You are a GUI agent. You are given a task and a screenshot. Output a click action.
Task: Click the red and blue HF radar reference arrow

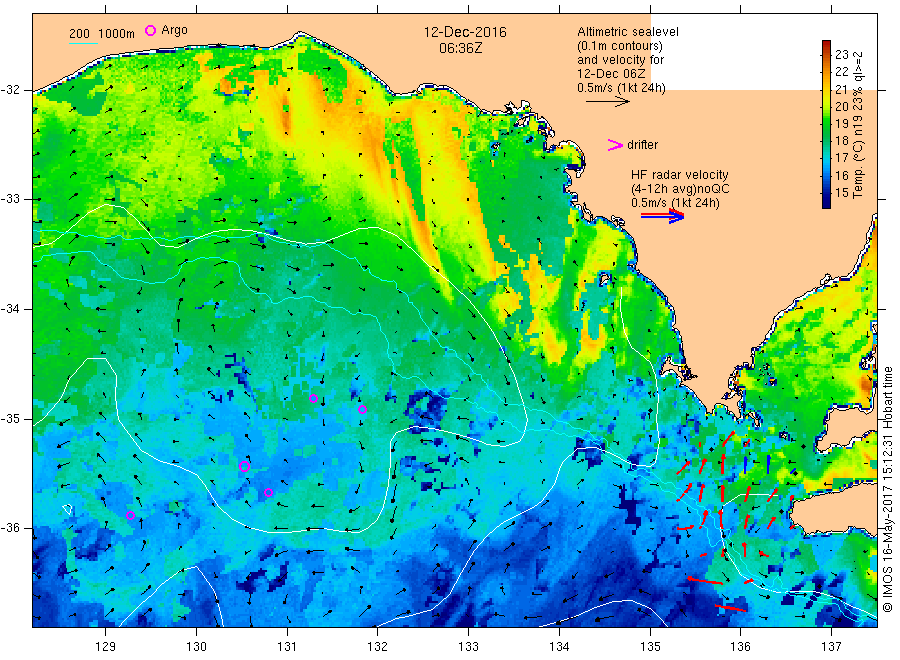[663, 216]
